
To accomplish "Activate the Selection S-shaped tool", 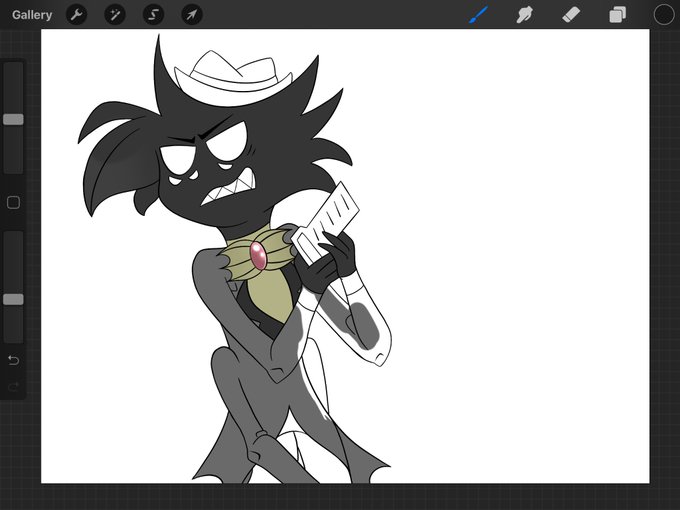I will tap(154, 15).
